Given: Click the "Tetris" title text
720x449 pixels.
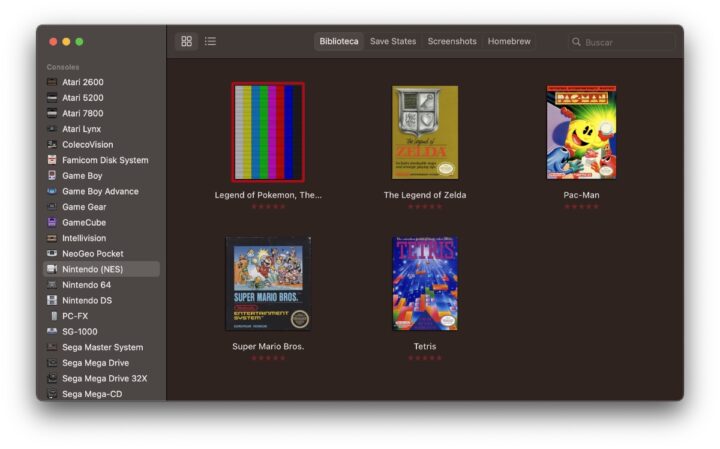Looking at the screenshot, I should tap(425, 347).
